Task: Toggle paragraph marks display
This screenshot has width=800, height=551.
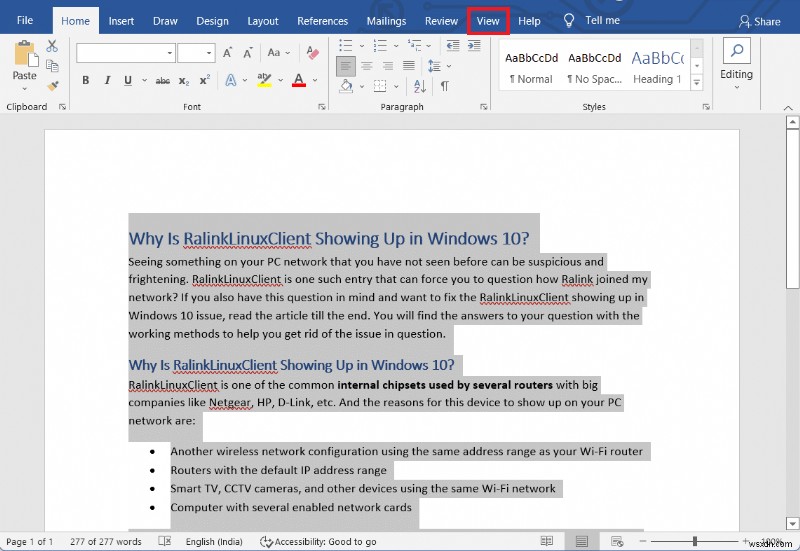Action: pos(444,87)
